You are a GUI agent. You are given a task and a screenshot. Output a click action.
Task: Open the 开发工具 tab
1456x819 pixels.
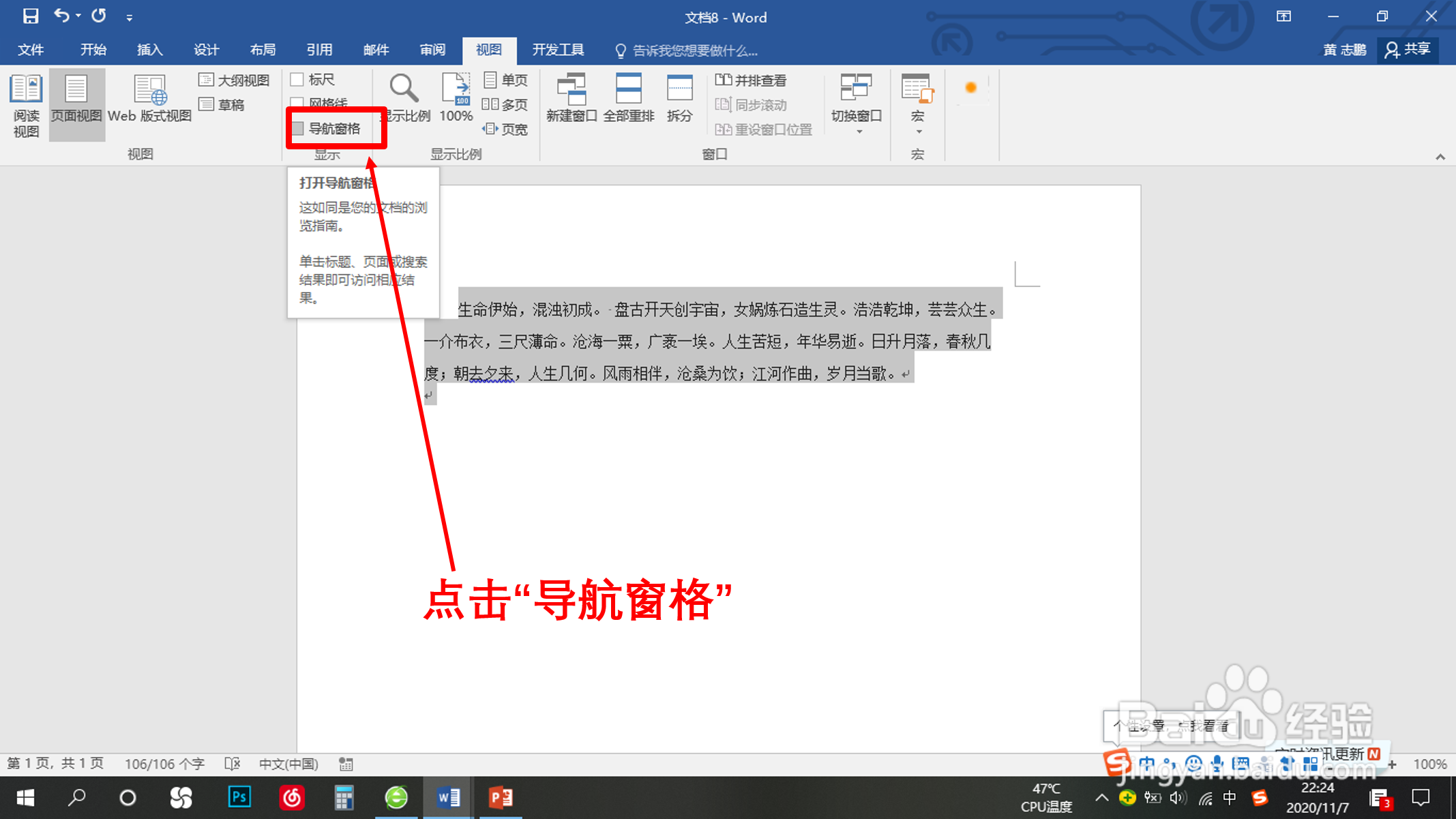pos(559,50)
